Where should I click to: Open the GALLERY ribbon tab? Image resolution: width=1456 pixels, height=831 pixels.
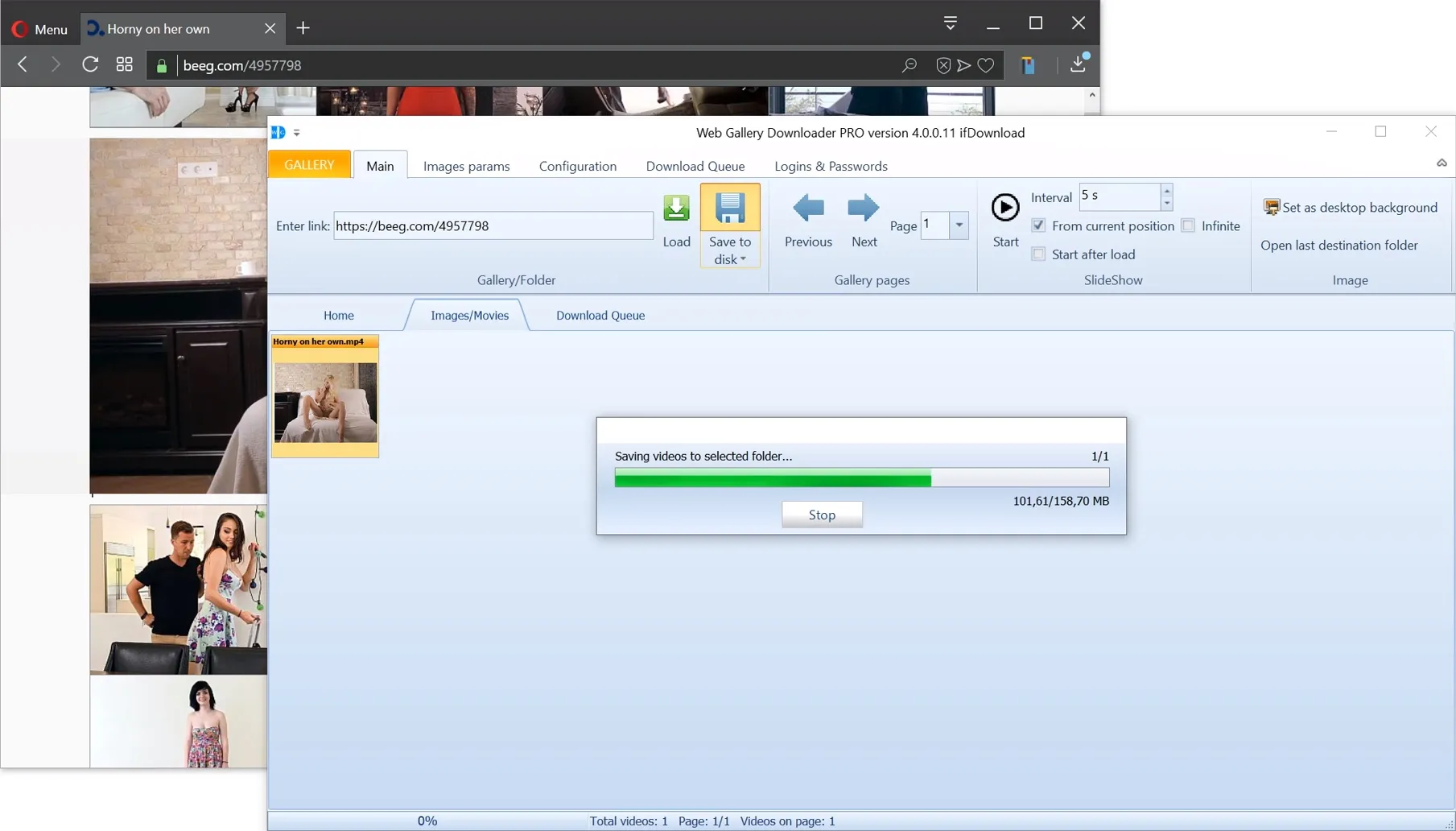[309, 164]
